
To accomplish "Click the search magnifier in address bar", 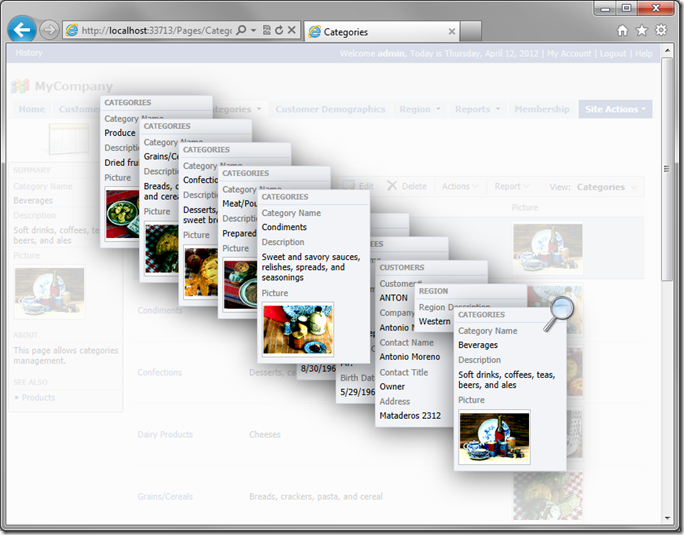I will (x=241, y=30).
